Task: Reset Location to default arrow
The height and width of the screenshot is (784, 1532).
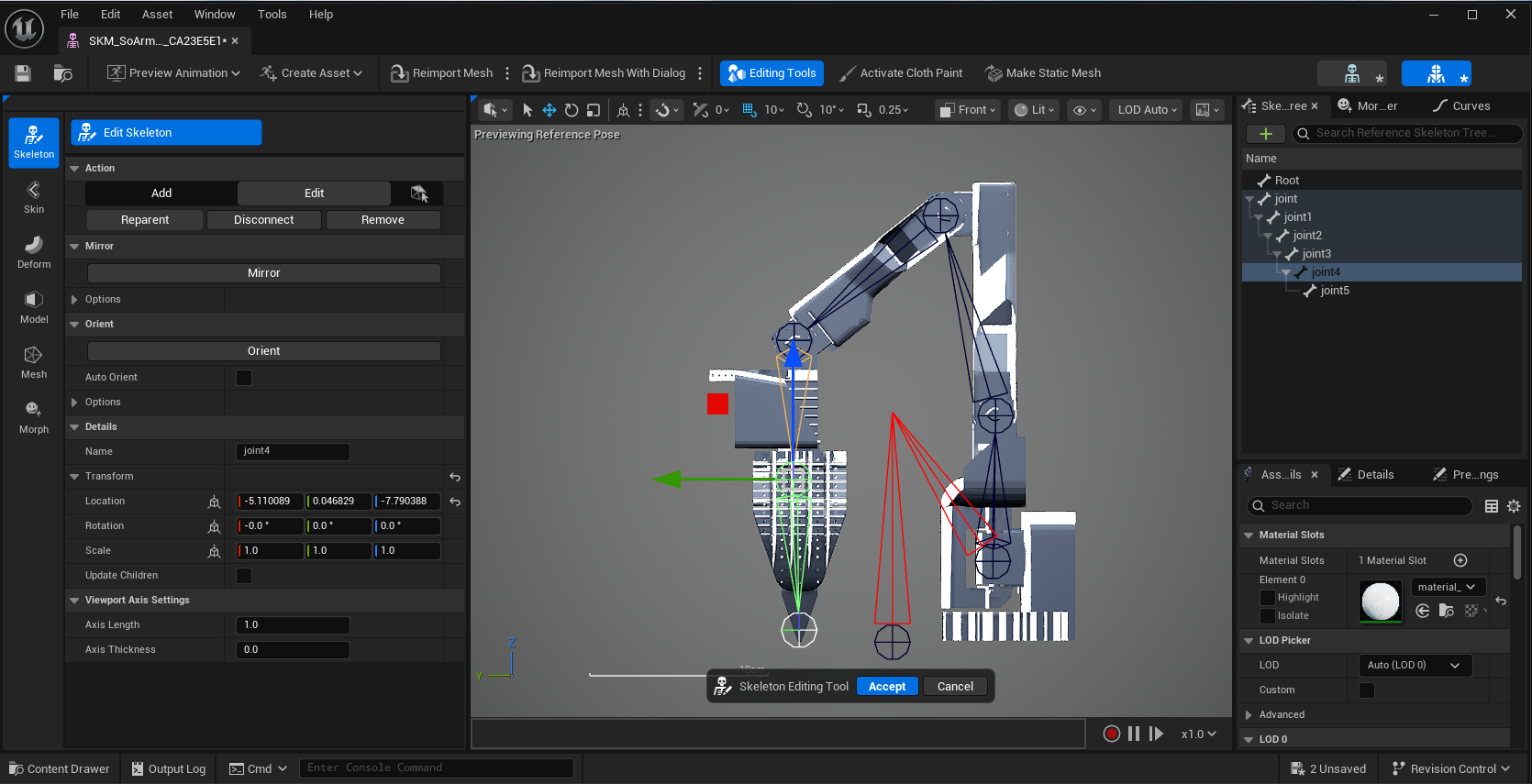Action: [455, 502]
